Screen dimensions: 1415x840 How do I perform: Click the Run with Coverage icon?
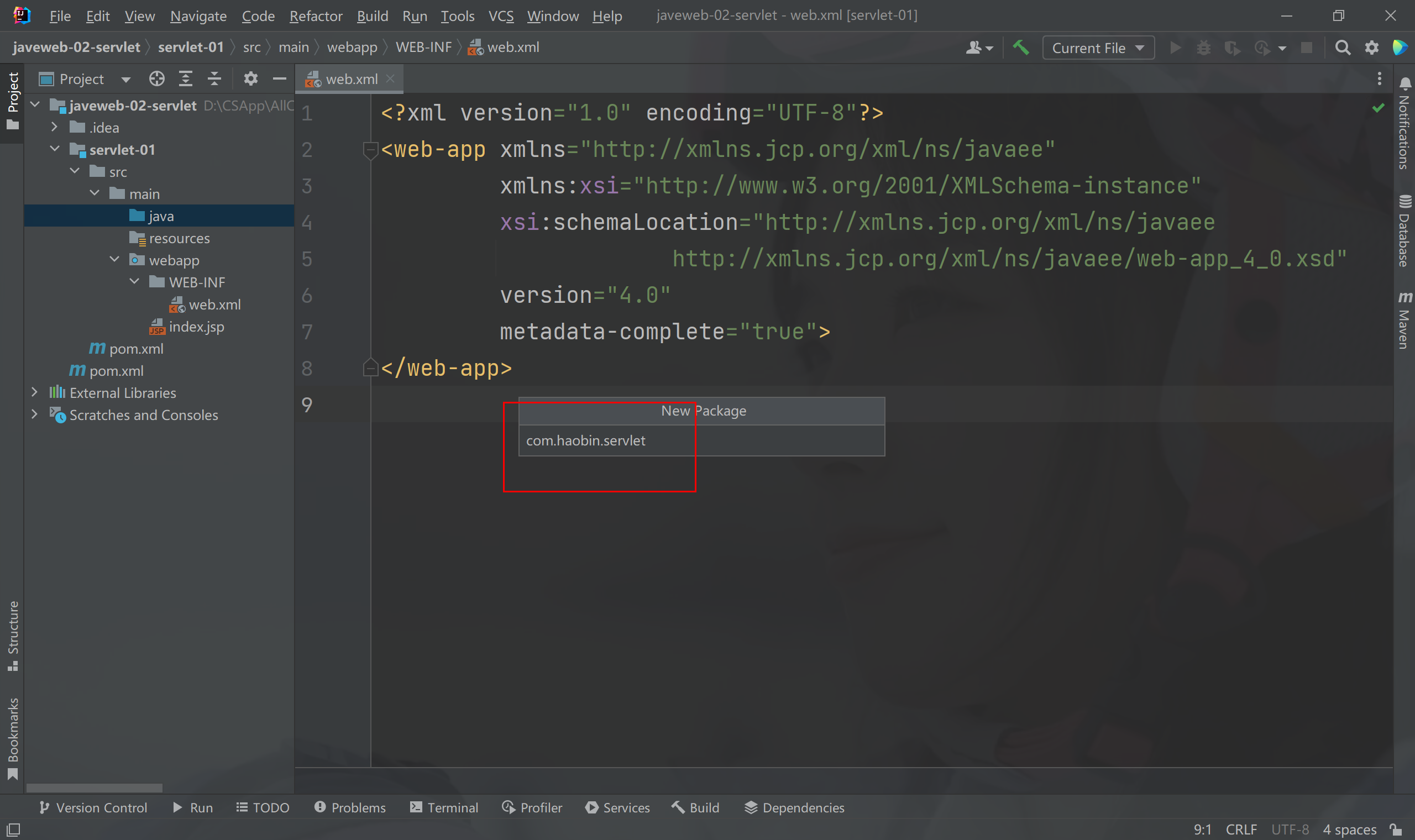click(1232, 49)
